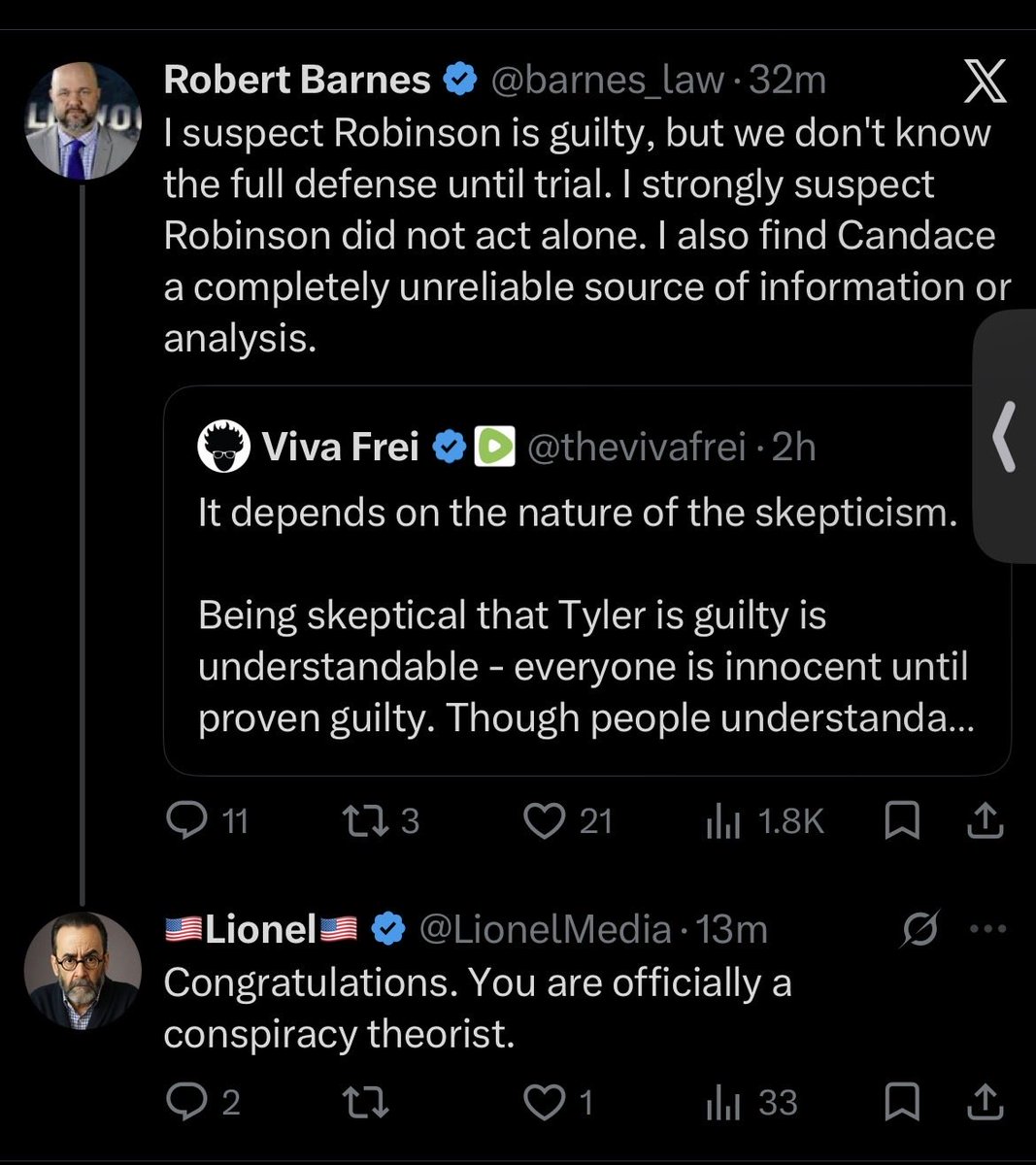View analytics showing 1.8K views

pos(764,821)
